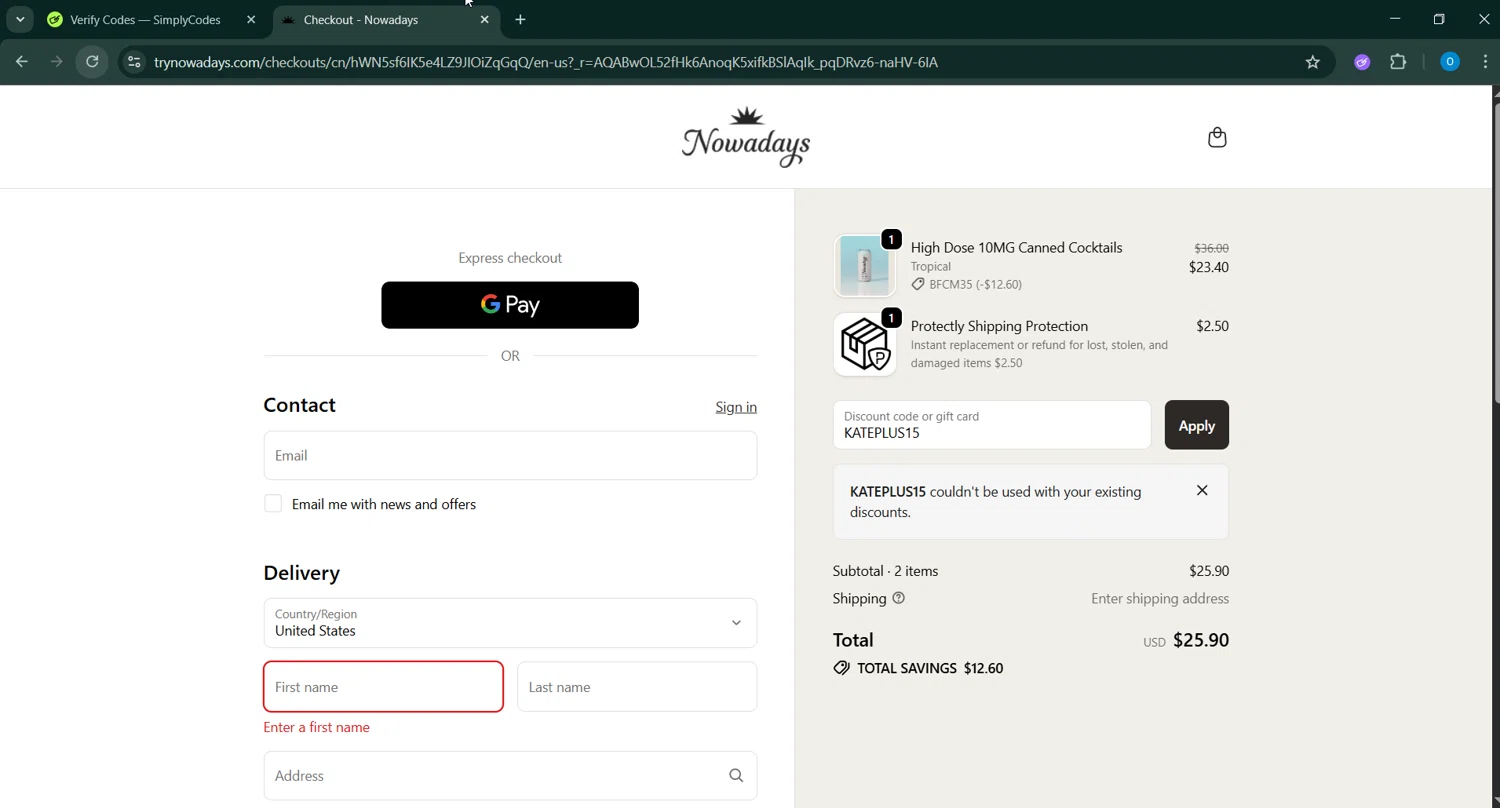
Task: Click the Protectly Shipping Protection thumbnail
Action: click(x=865, y=344)
